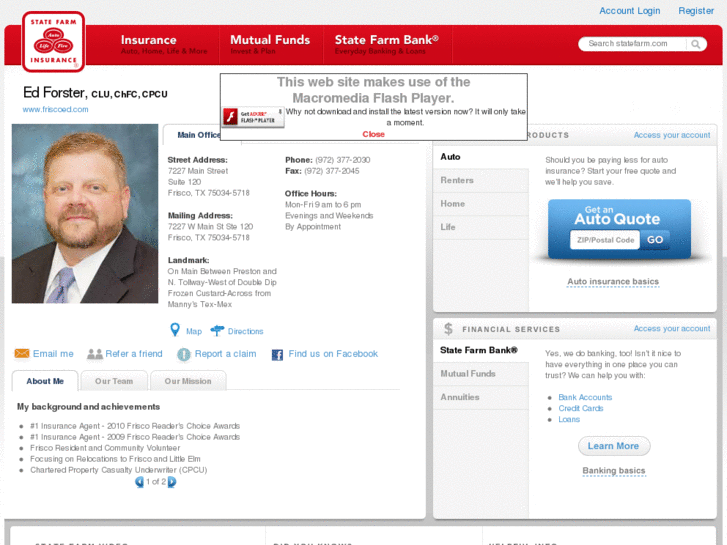Screen dimensions: 727x545
Task: Open the Banking basics link
Action: click(x=614, y=471)
